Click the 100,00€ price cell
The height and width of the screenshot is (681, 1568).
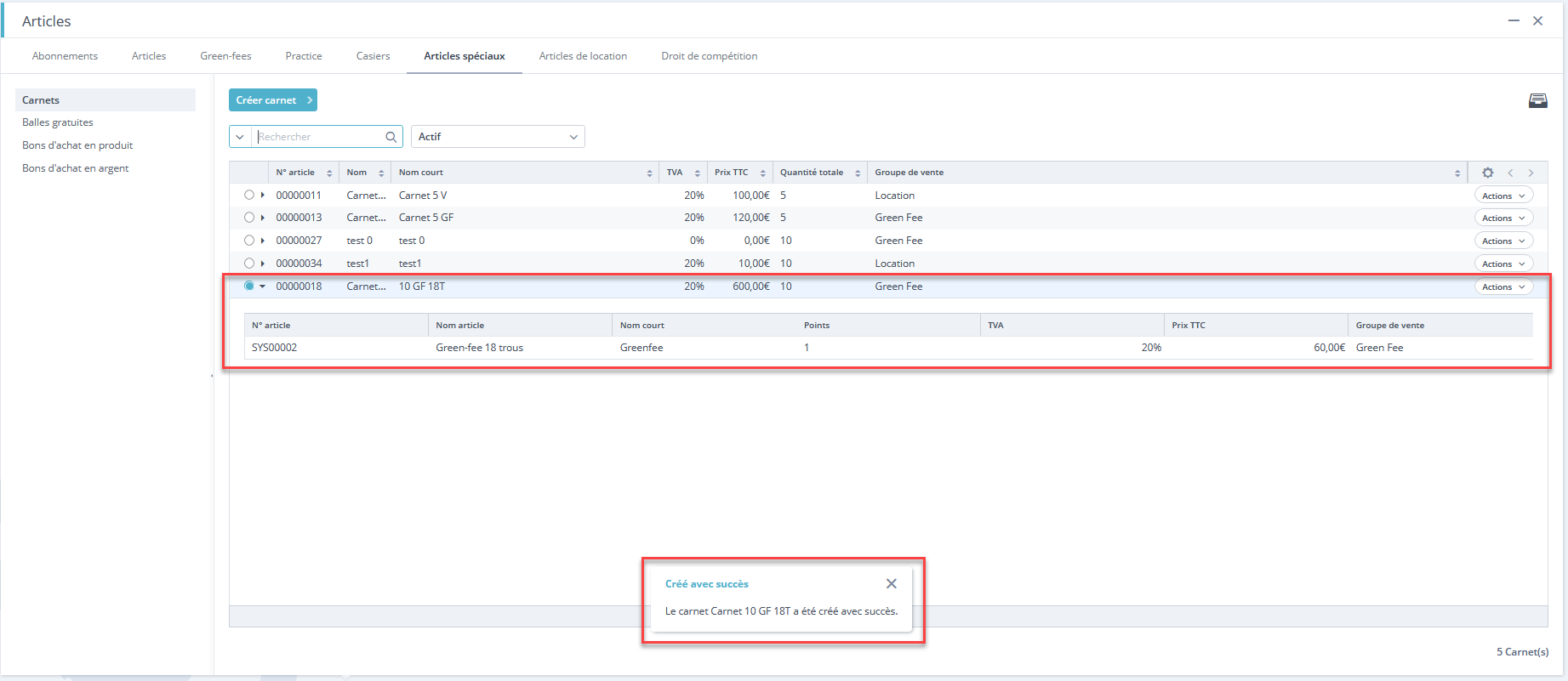click(750, 196)
